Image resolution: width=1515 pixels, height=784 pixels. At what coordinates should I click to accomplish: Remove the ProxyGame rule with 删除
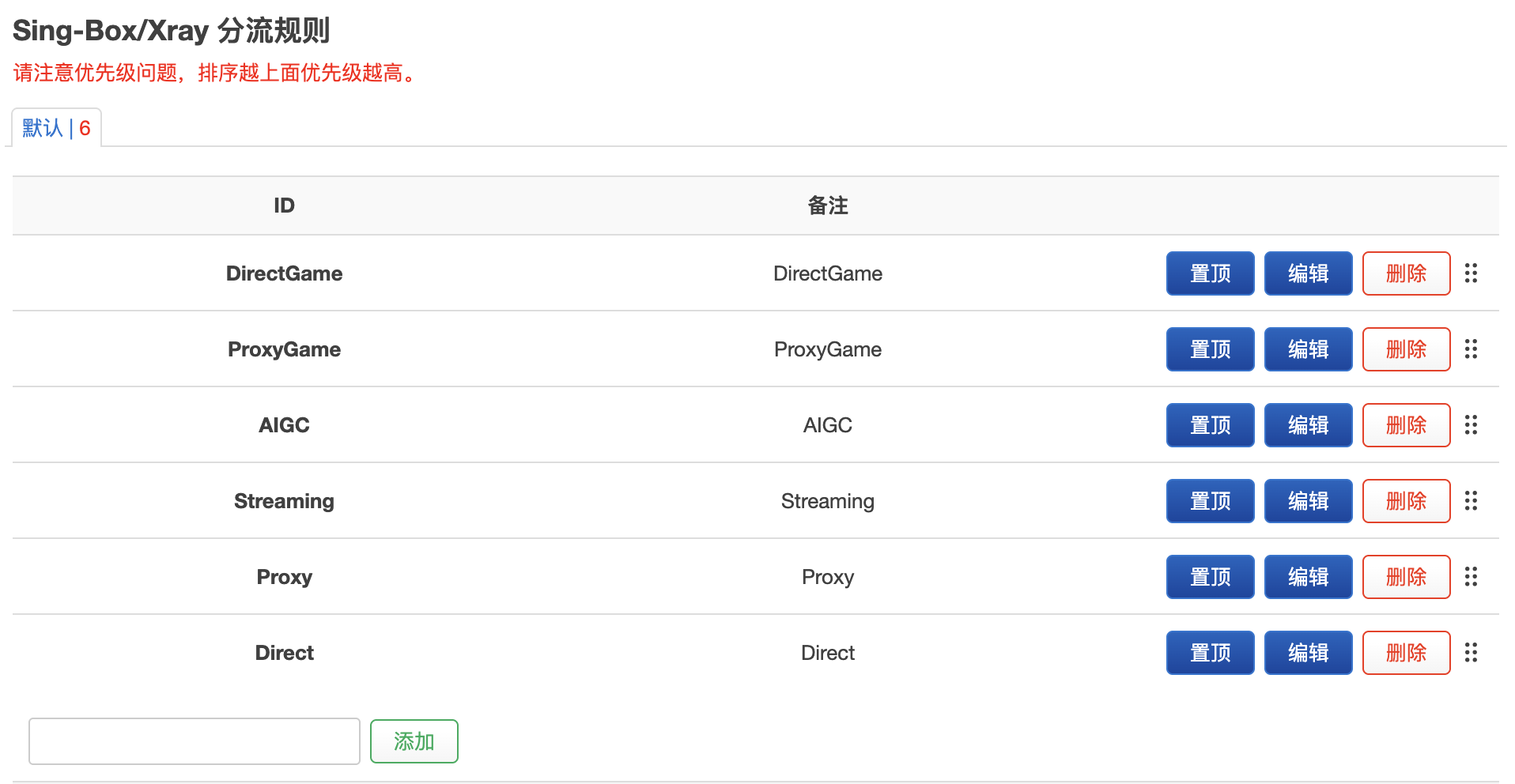tap(1406, 349)
